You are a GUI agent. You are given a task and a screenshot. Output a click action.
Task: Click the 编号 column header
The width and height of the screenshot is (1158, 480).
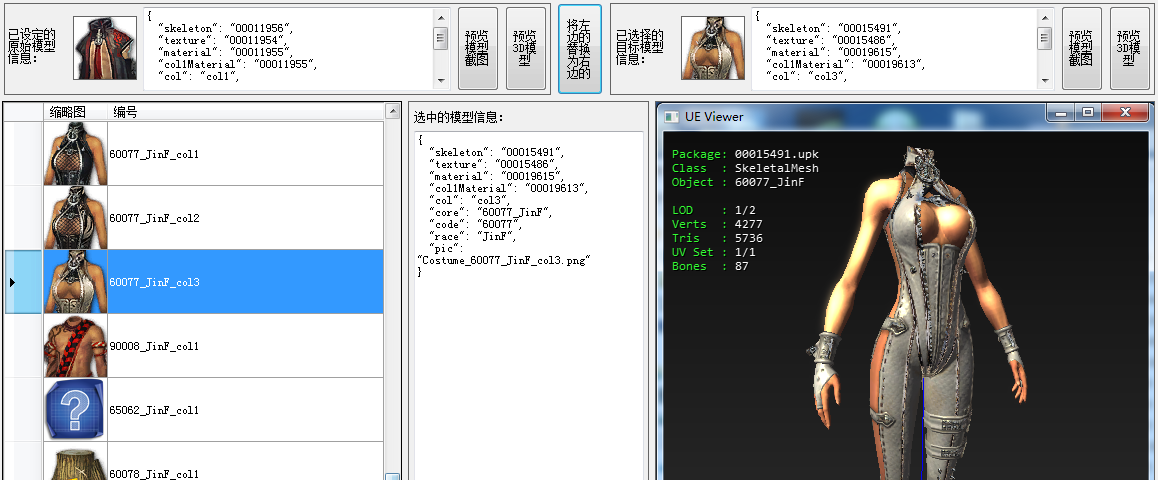click(246, 112)
